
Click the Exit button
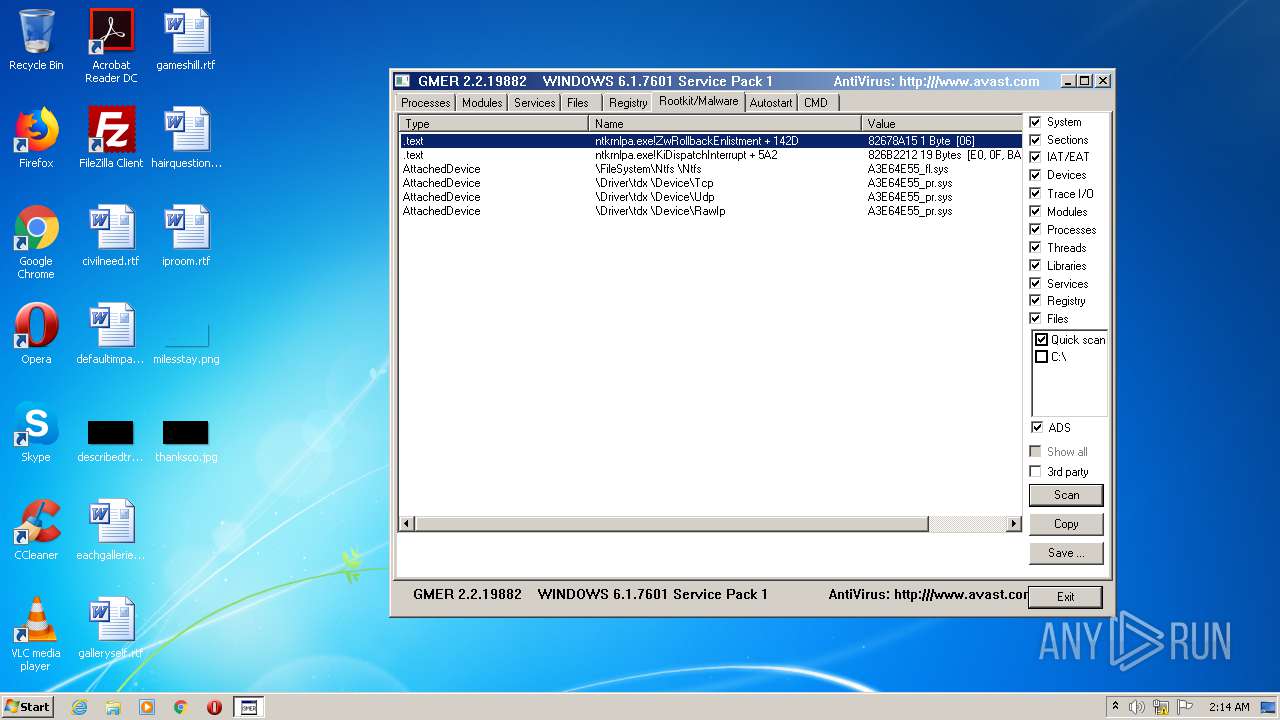pyautogui.click(x=1066, y=597)
